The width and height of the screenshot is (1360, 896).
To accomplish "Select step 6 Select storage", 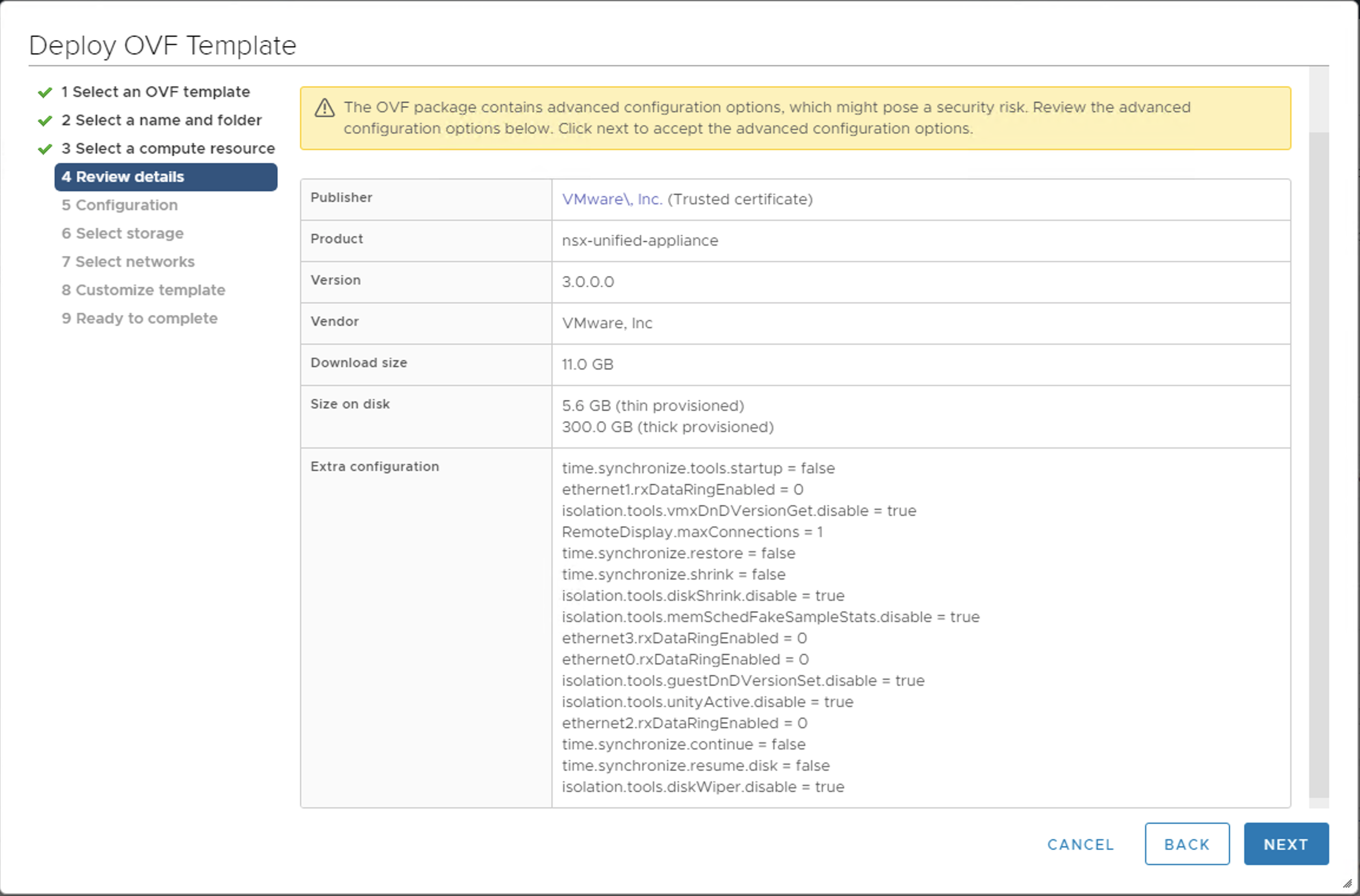I will pos(123,234).
